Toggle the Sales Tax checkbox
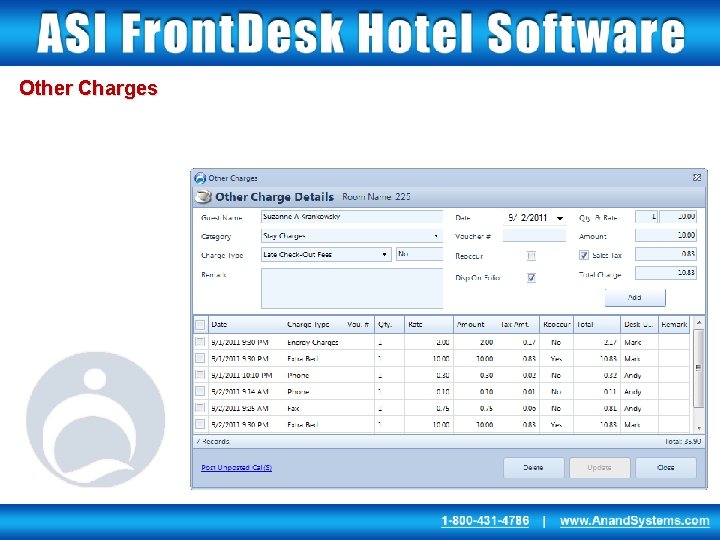The width and height of the screenshot is (720, 540). click(584, 255)
